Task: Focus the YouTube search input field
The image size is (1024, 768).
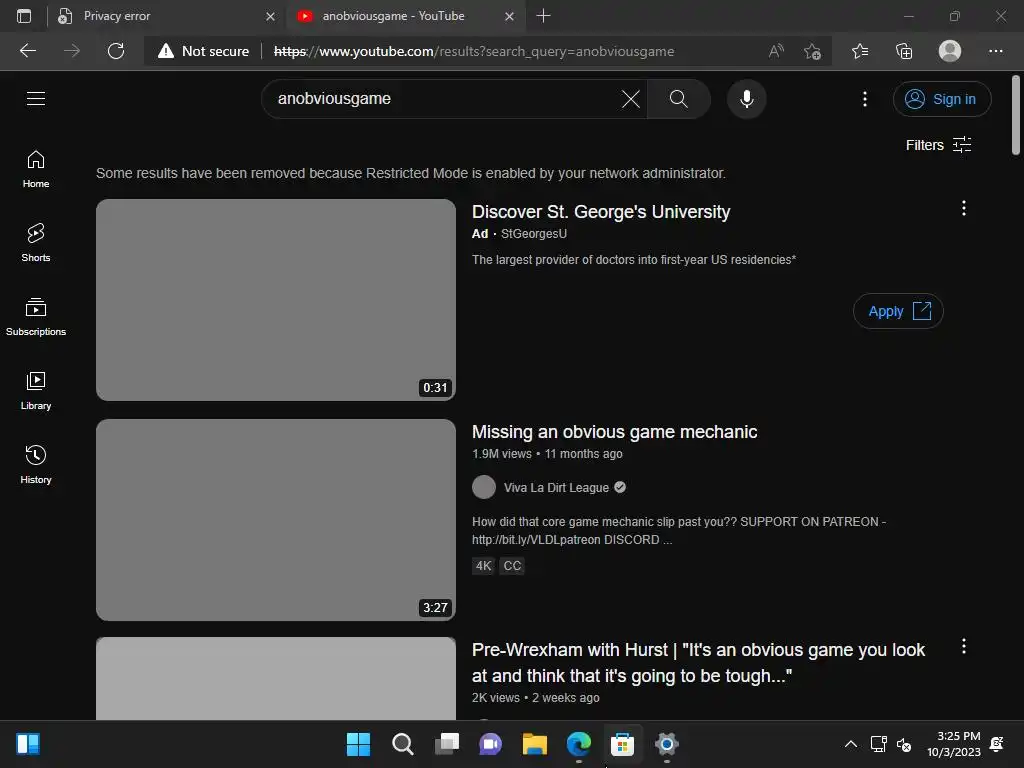Action: pos(444,99)
